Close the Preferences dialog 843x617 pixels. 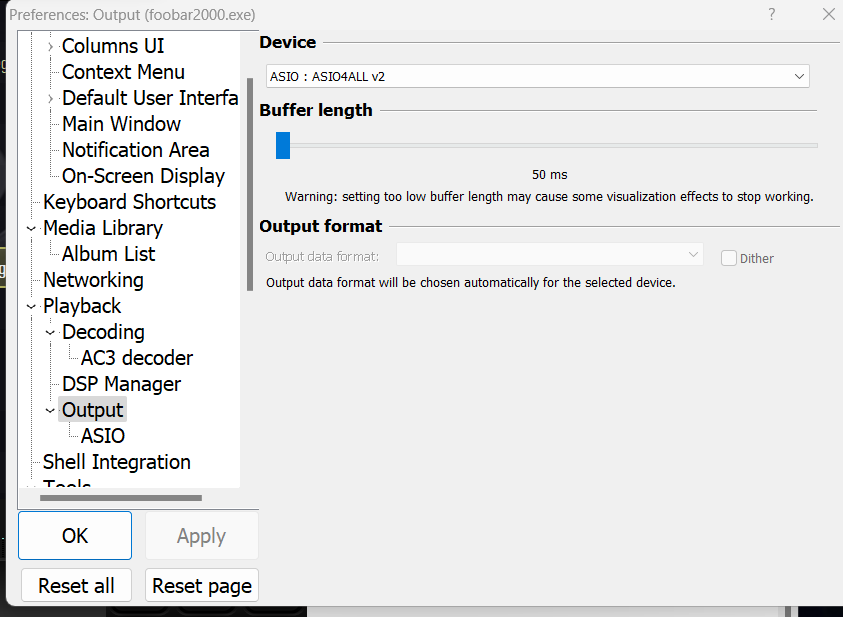click(828, 14)
